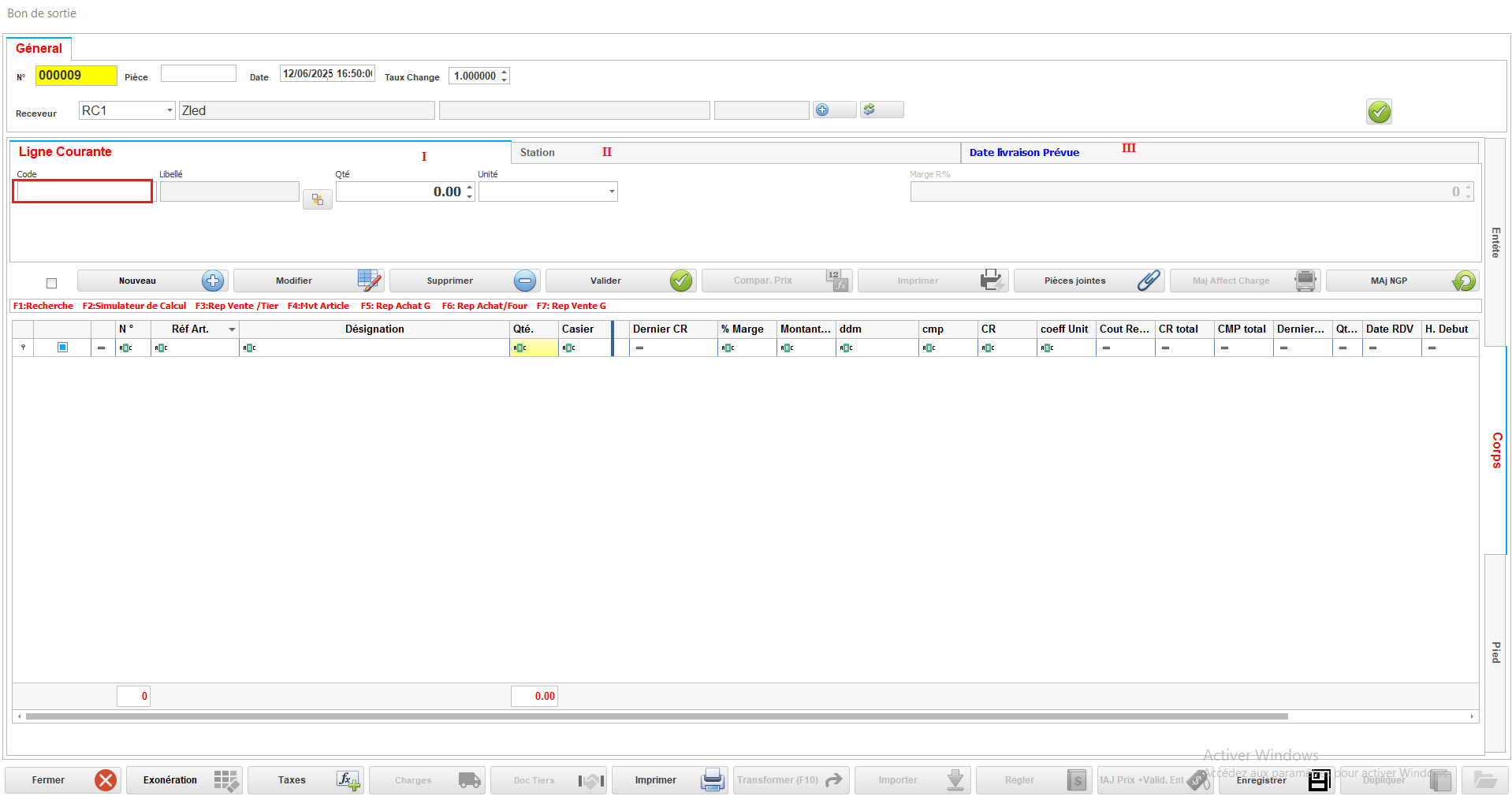The width and height of the screenshot is (1512, 796).
Task: Open the Unité dropdown list
Action: (611, 192)
